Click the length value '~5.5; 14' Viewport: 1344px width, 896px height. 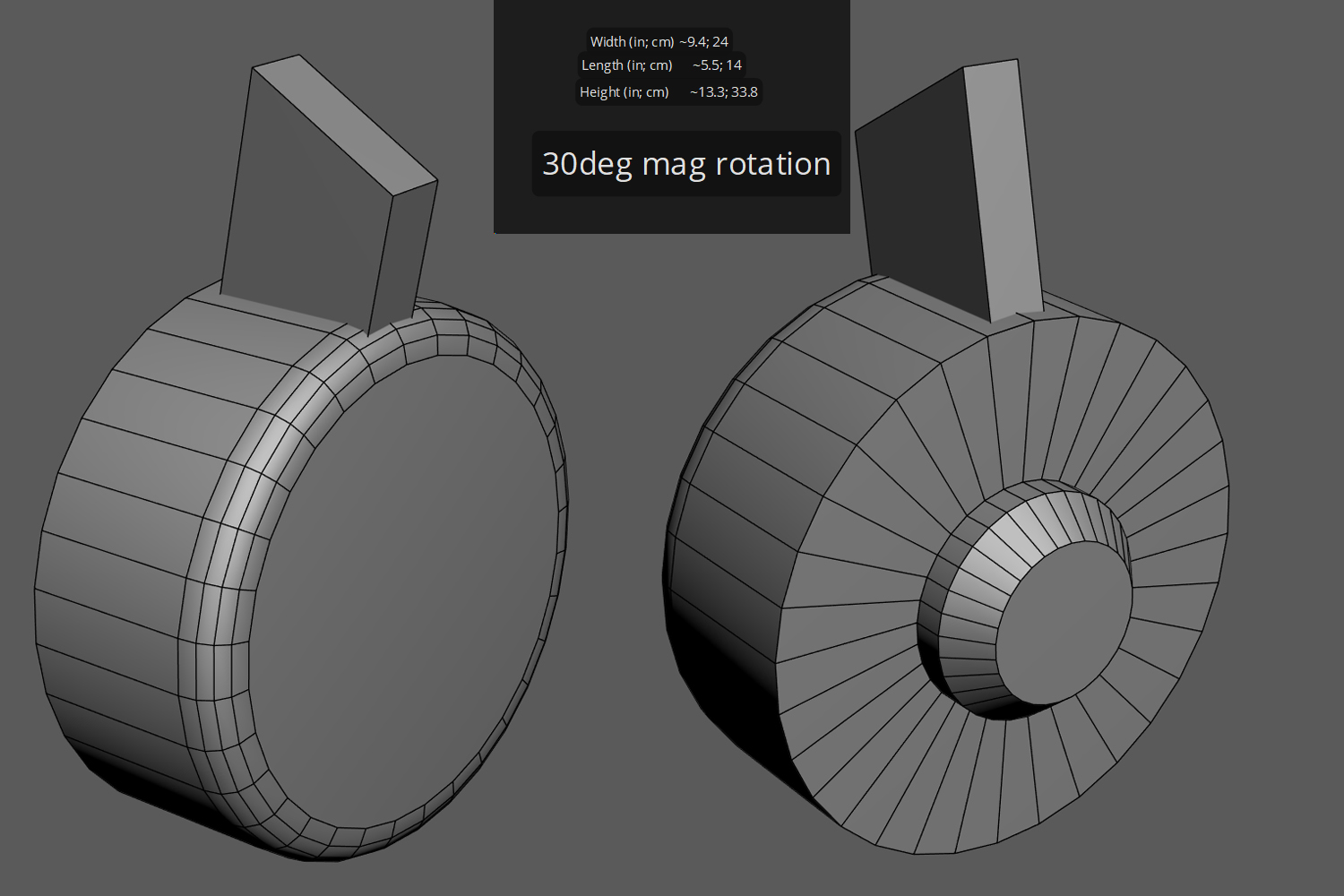pyautogui.click(x=717, y=65)
